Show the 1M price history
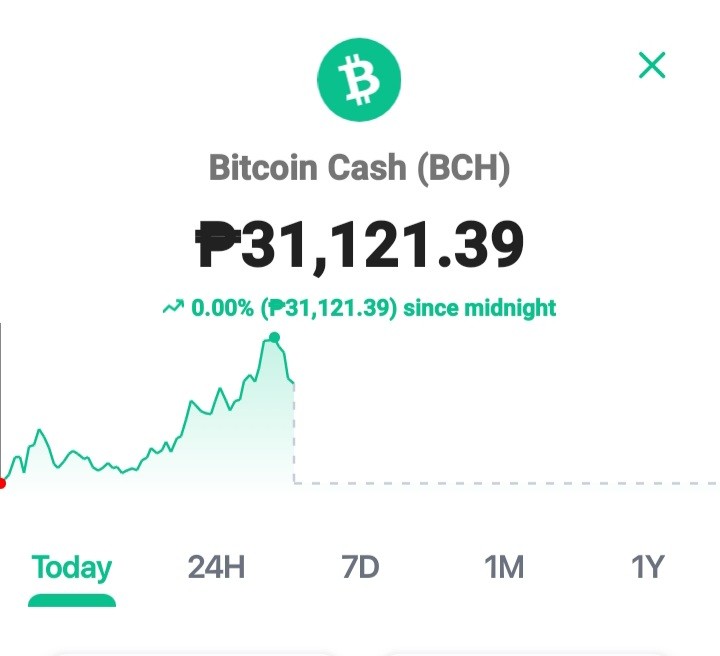 504,567
